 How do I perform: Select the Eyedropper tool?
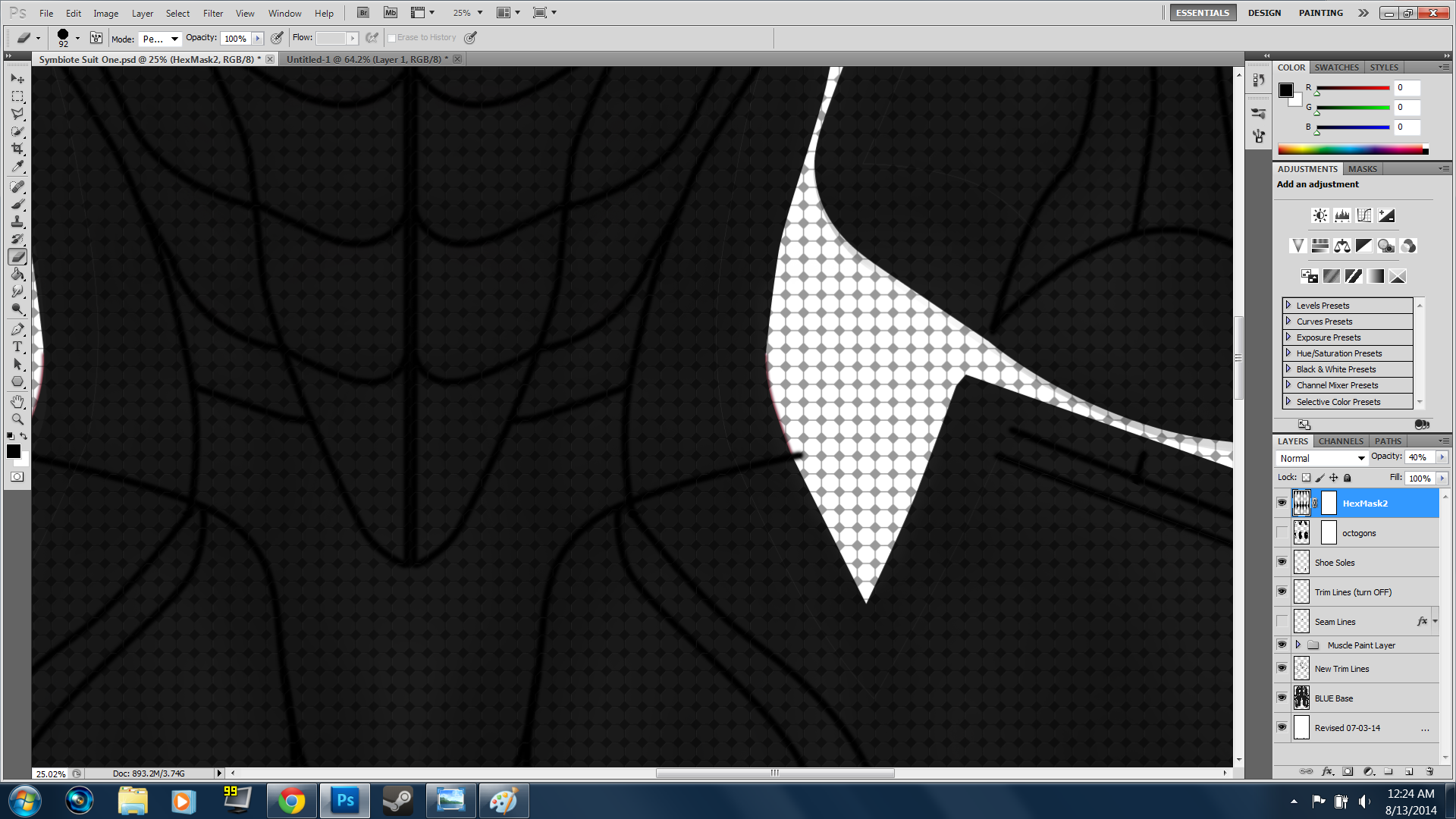coord(17,166)
